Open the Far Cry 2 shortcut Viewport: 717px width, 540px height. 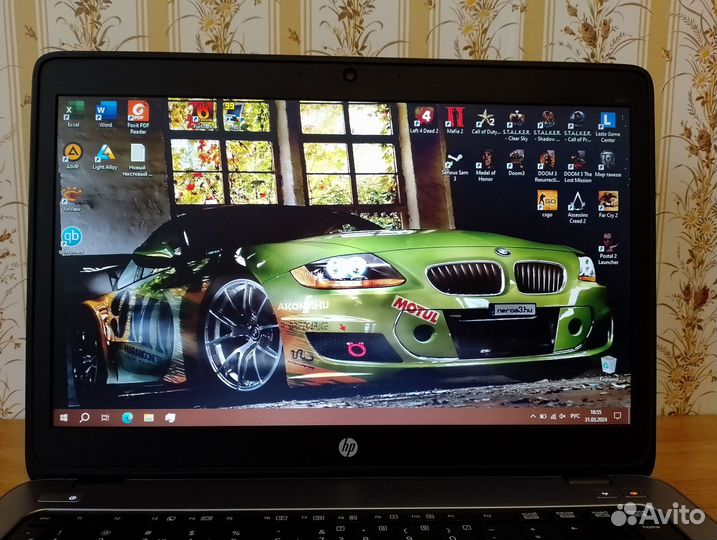coord(607,201)
